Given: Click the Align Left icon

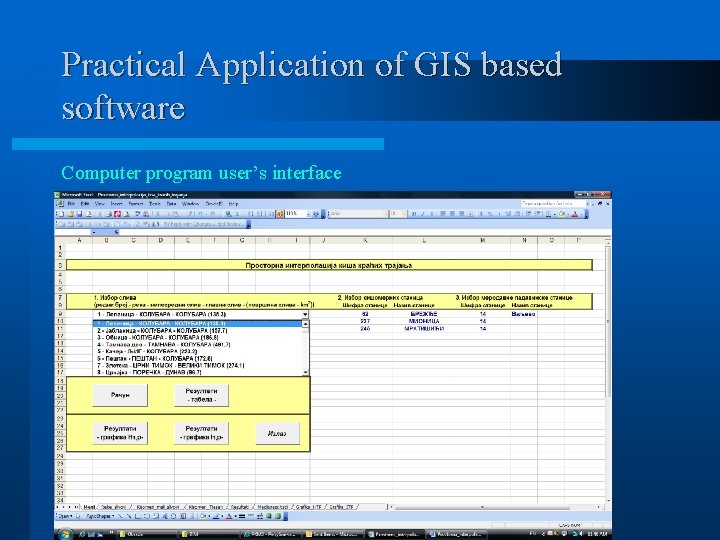Looking at the screenshot, I should [x=443, y=214].
